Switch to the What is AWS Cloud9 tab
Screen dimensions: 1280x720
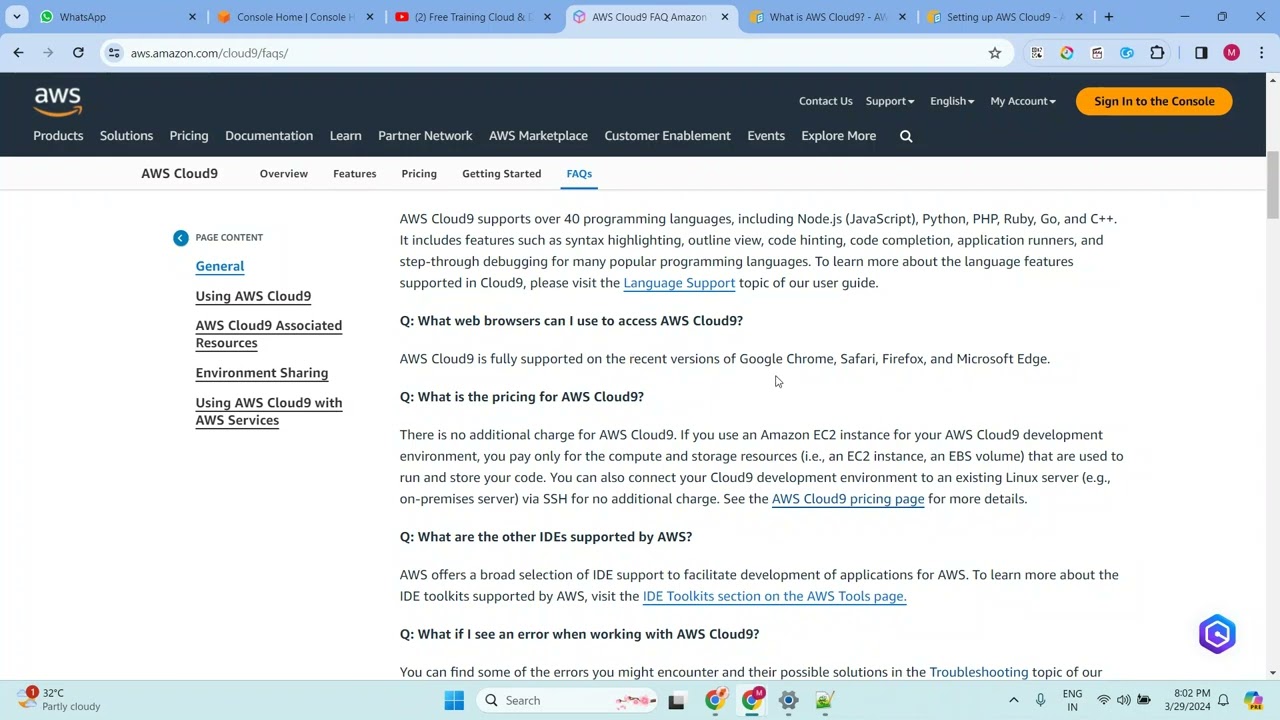click(829, 17)
